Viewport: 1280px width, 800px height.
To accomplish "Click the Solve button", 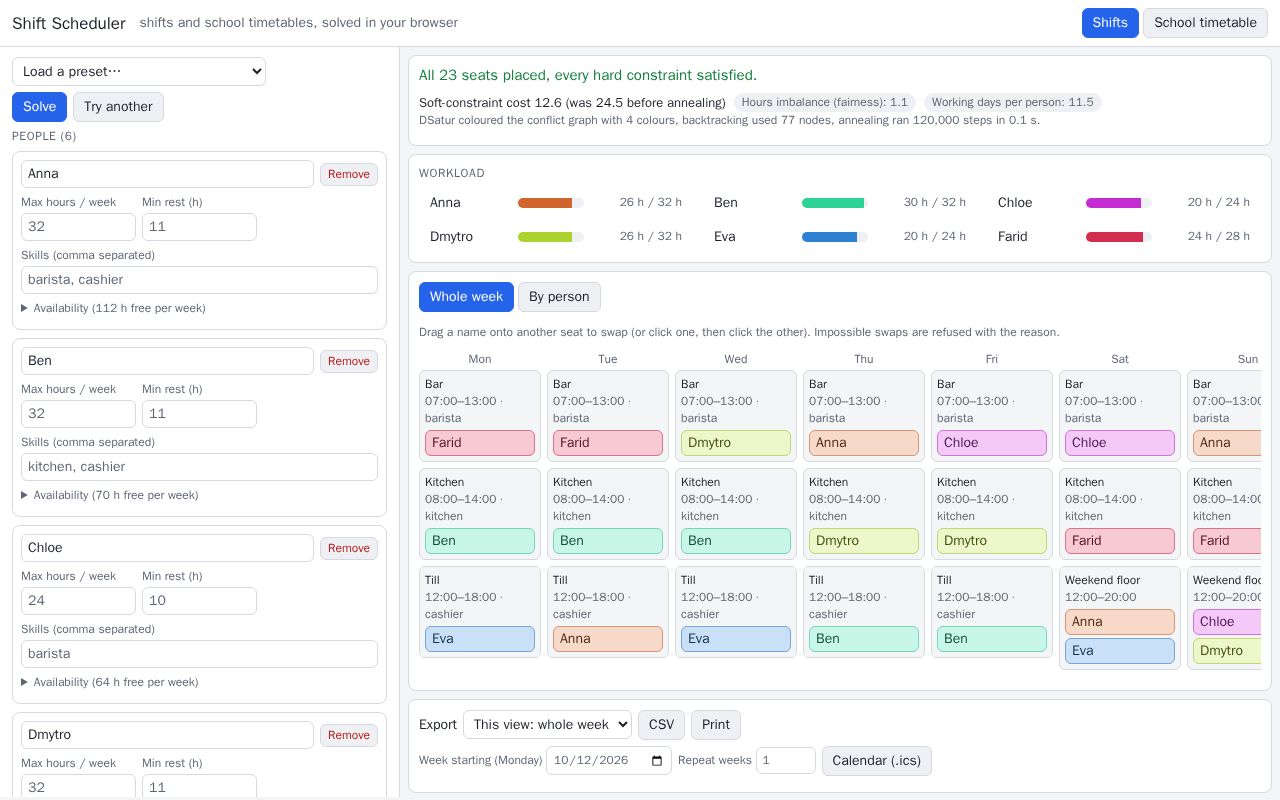I will [40, 107].
